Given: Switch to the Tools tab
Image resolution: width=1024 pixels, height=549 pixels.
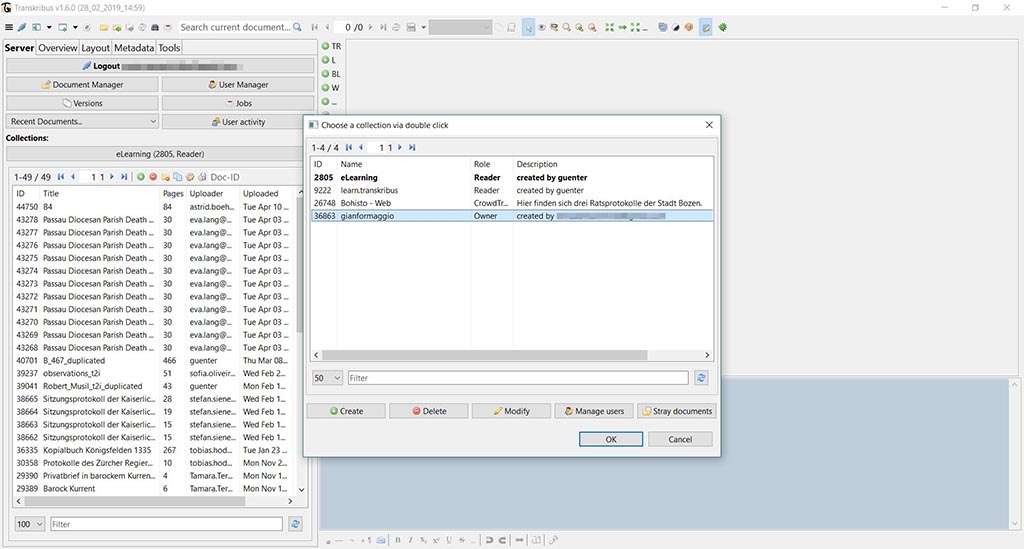Looking at the screenshot, I should 169,48.
